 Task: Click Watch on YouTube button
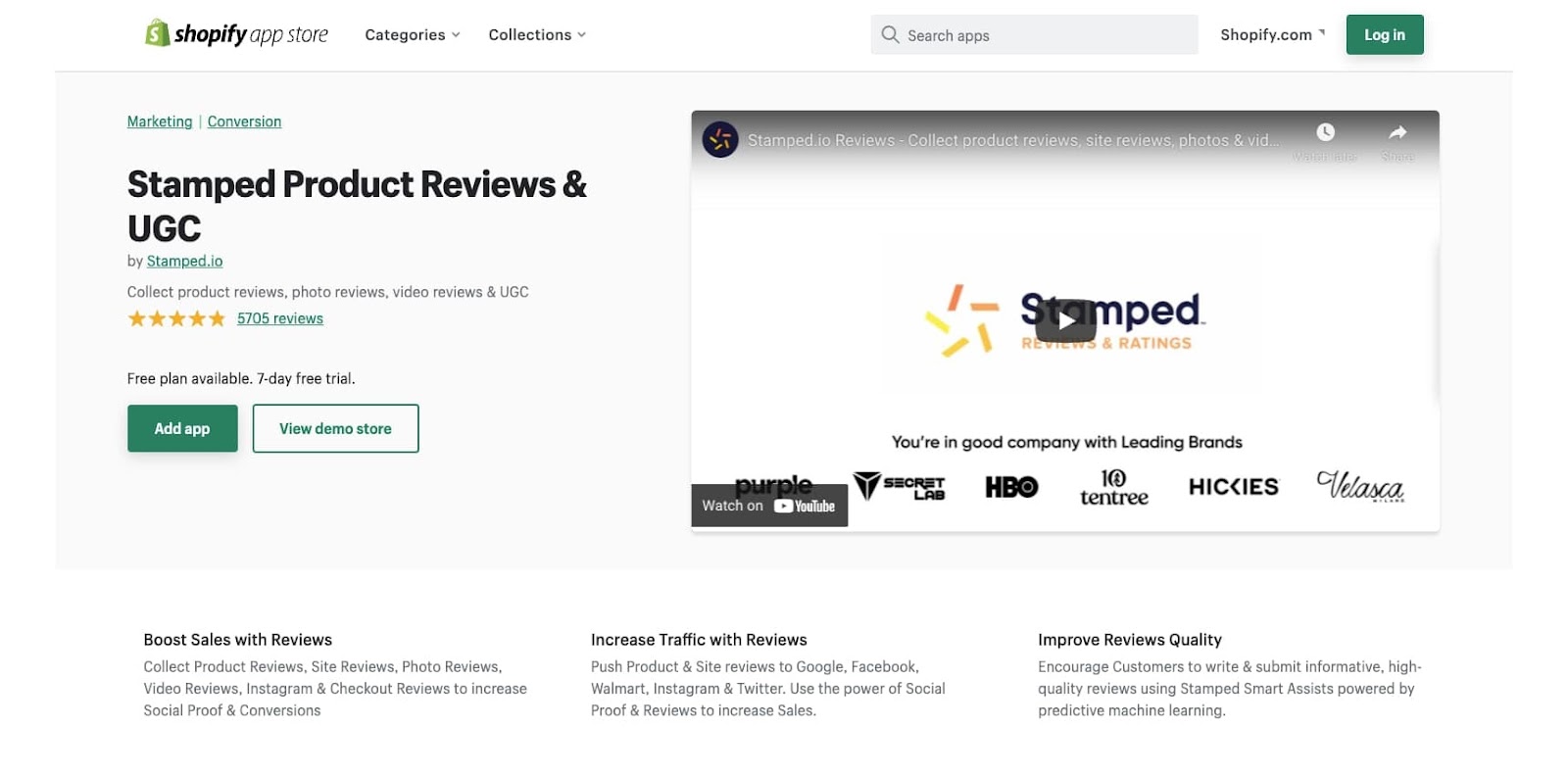(769, 506)
